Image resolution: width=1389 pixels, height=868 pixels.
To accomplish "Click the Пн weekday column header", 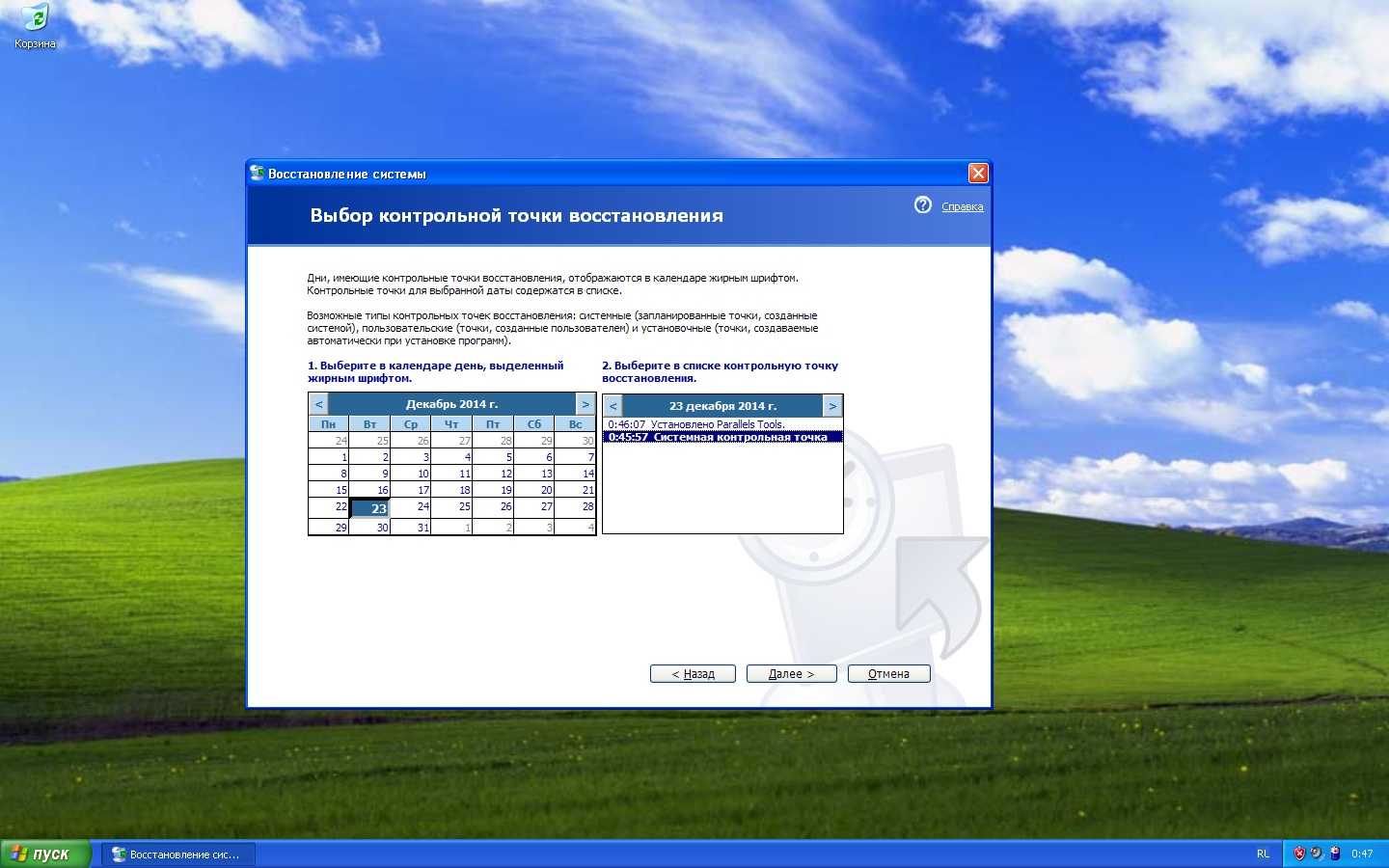I will coord(329,424).
